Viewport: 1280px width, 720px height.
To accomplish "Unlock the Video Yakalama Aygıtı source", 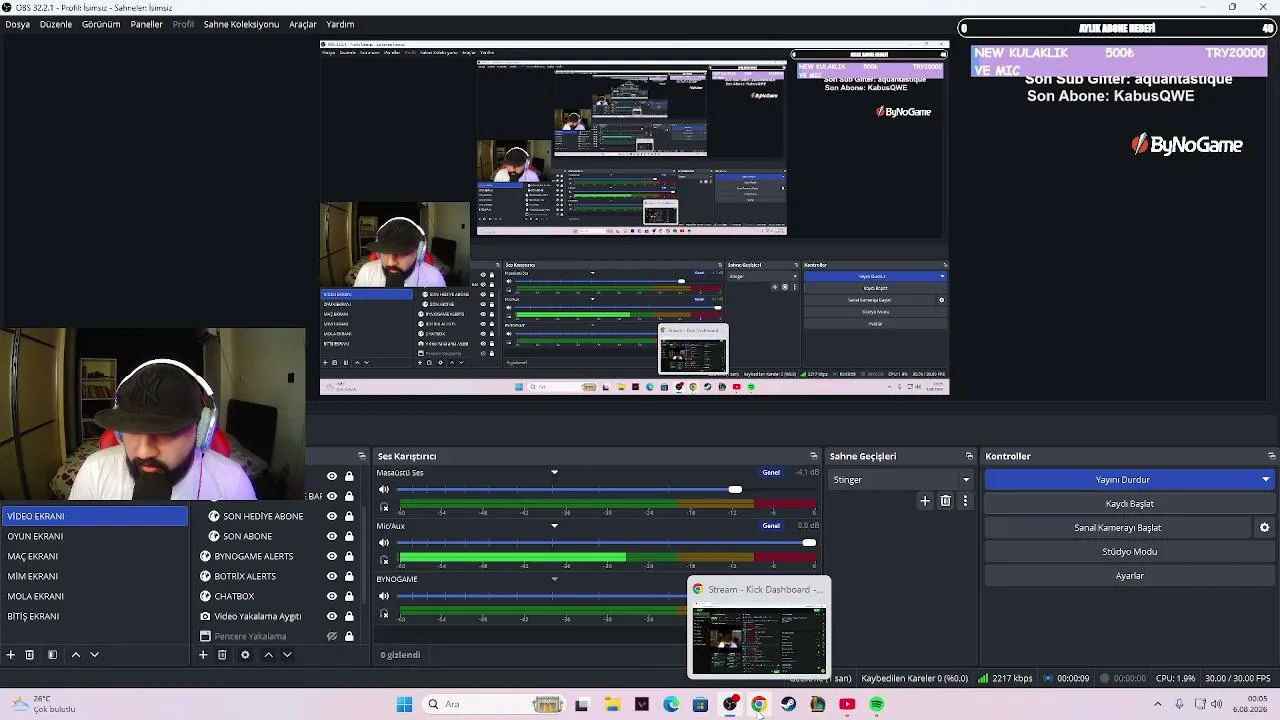I will (349, 616).
